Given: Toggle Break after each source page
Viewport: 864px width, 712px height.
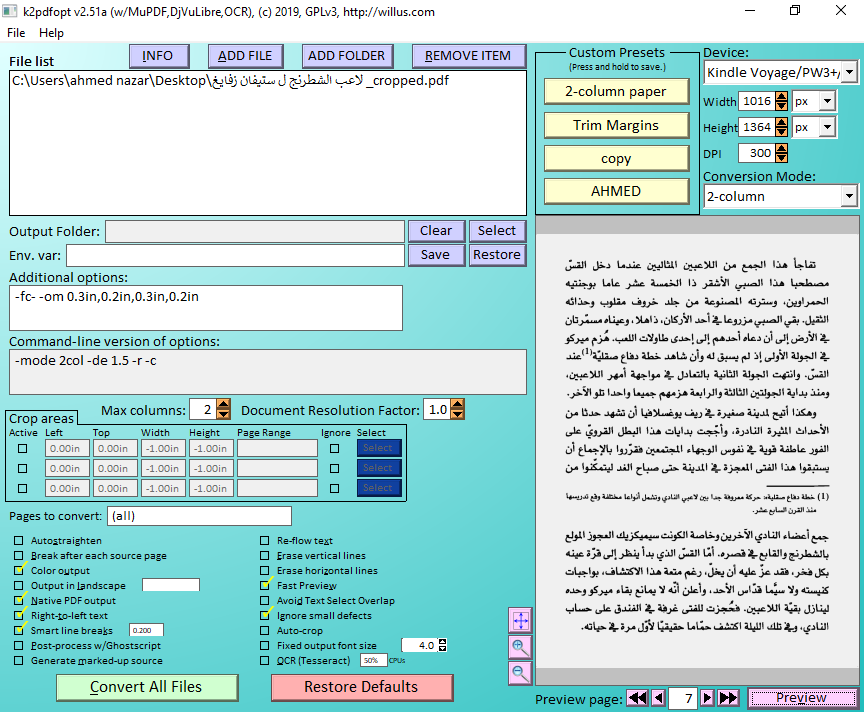Looking at the screenshot, I should click(19, 555).
